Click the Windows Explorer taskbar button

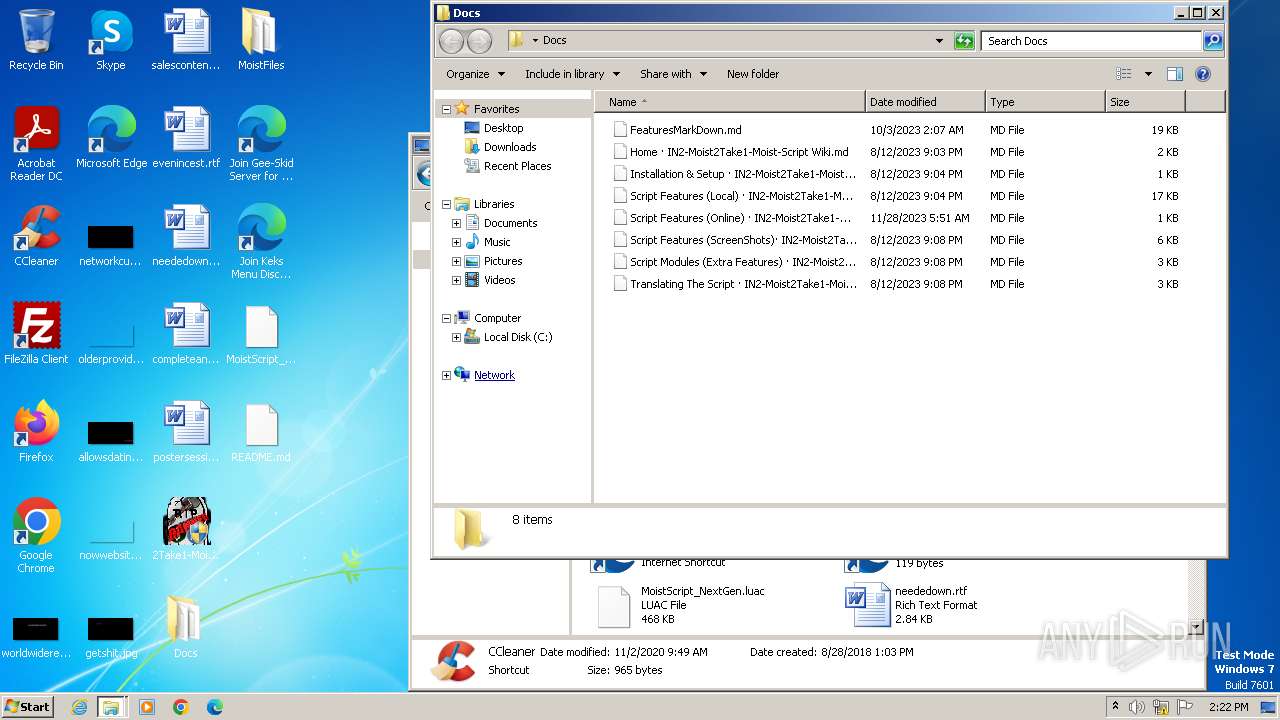point(111,707)
